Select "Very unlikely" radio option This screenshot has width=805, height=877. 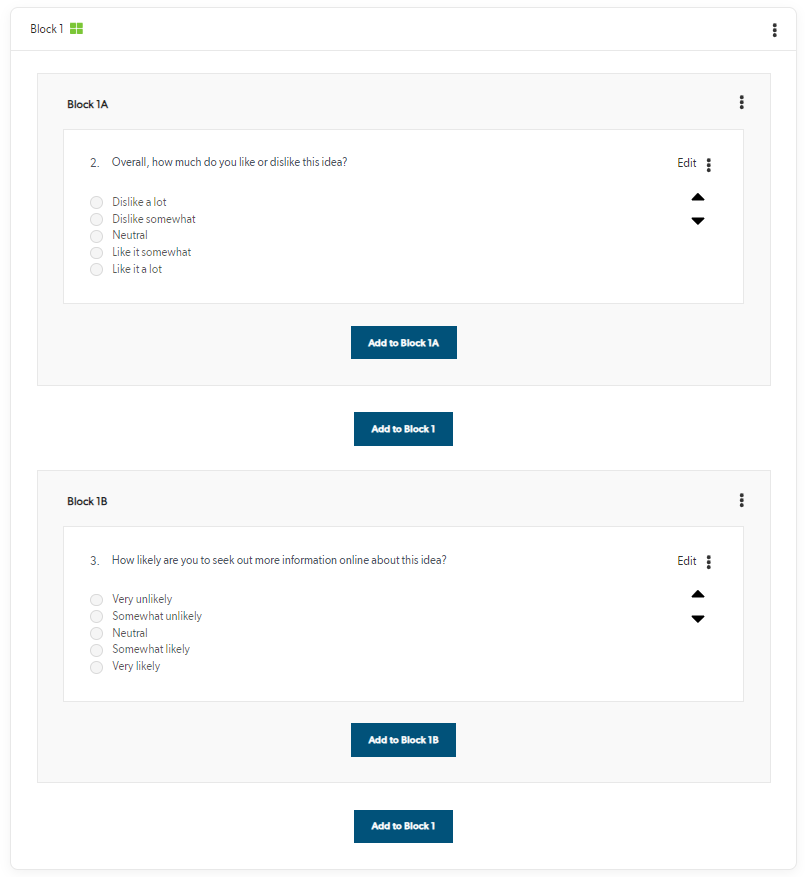point(97,600)
